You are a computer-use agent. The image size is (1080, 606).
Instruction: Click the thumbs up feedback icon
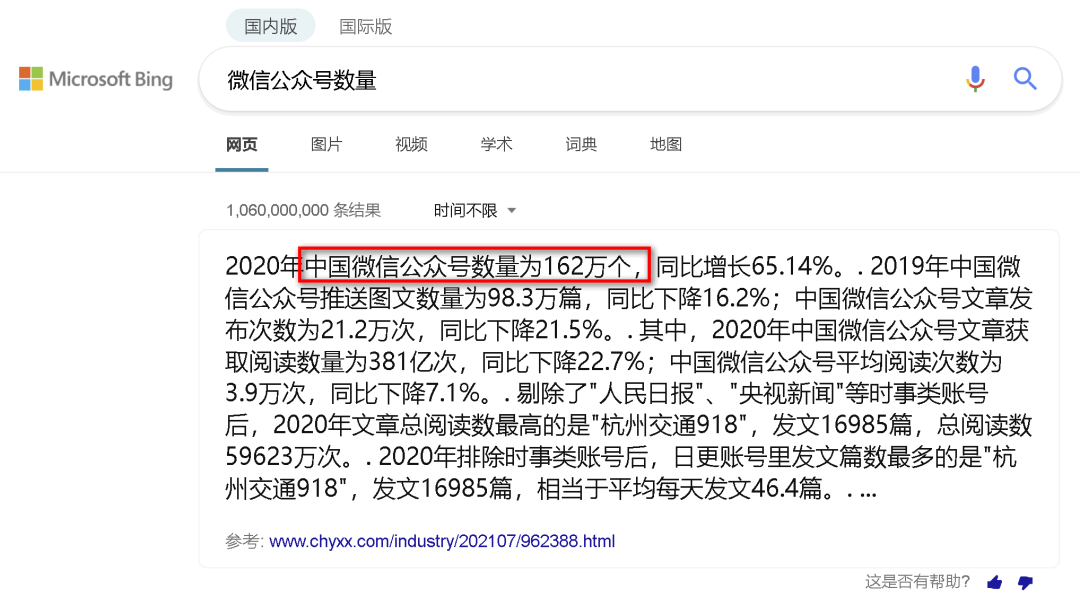pos(995,583)
